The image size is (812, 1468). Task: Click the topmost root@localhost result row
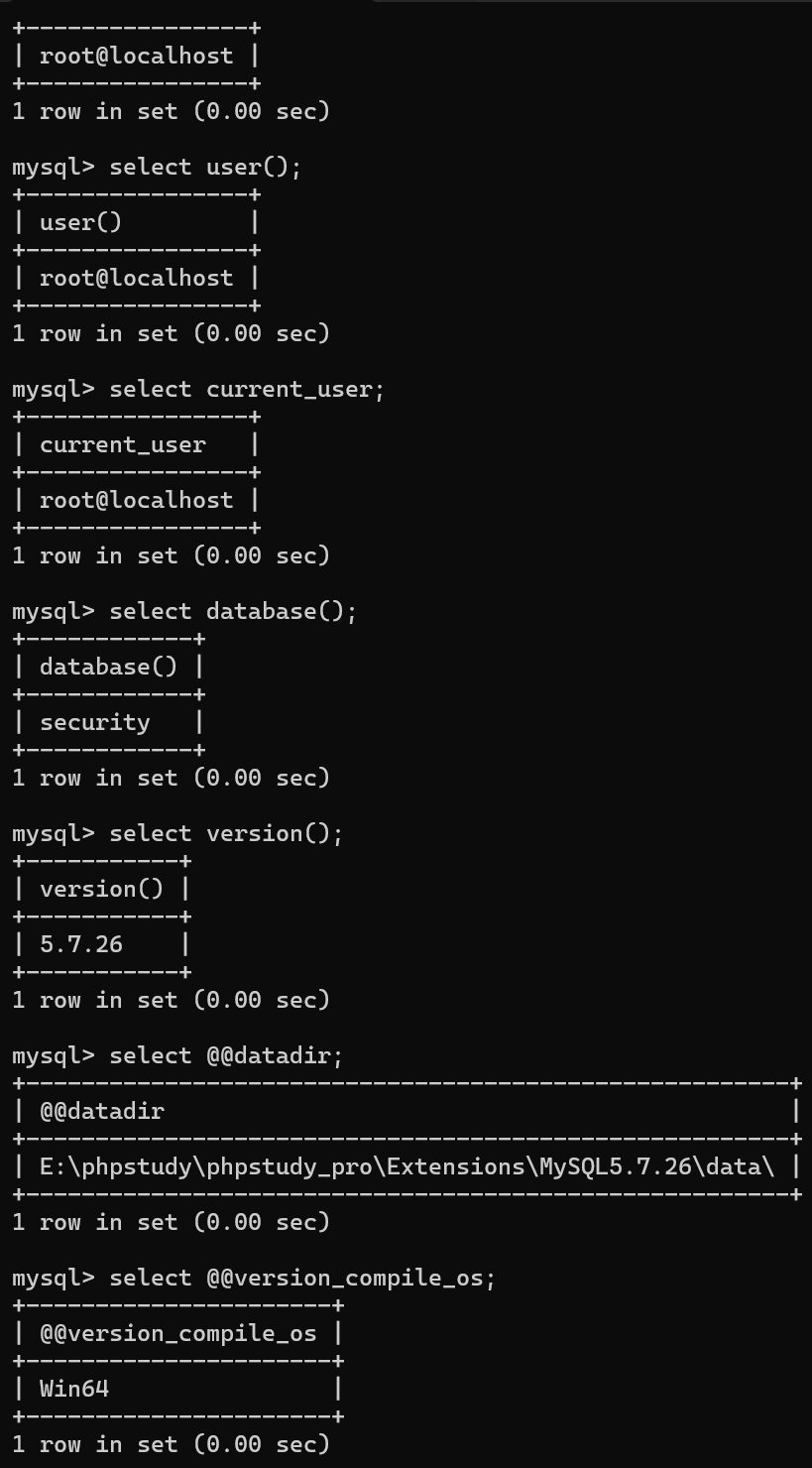[137, 56]
